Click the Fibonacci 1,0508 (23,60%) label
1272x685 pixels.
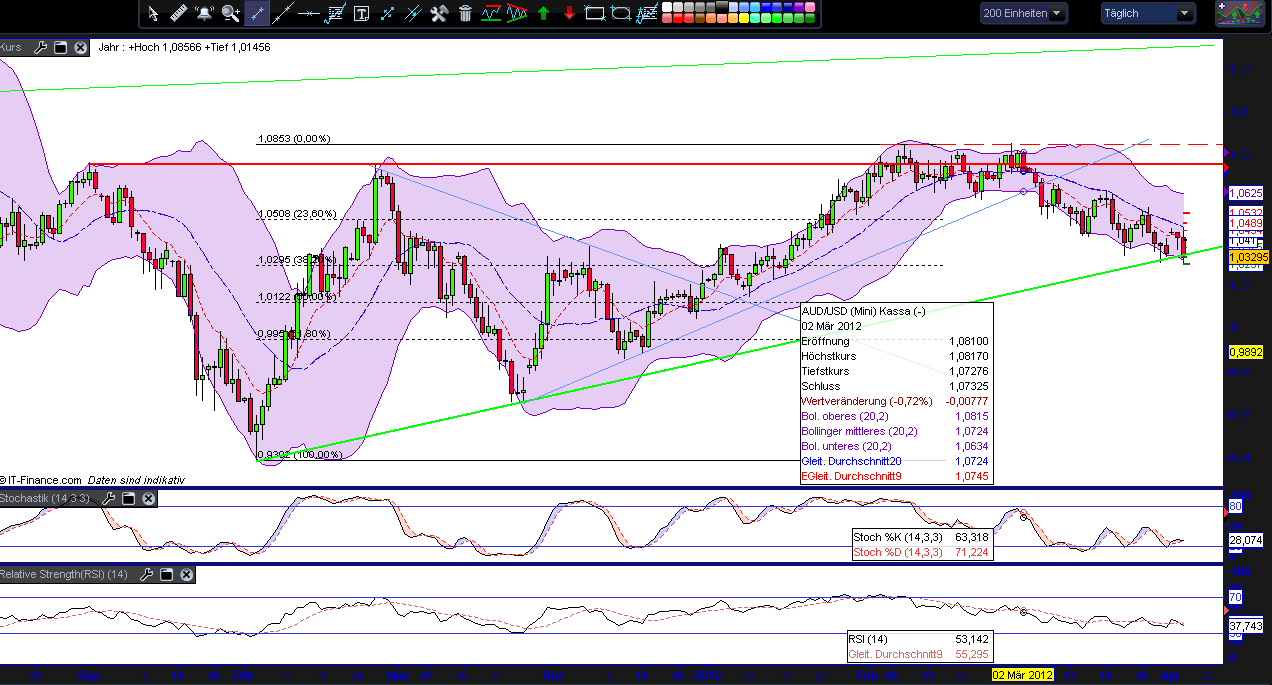(297, 213)
